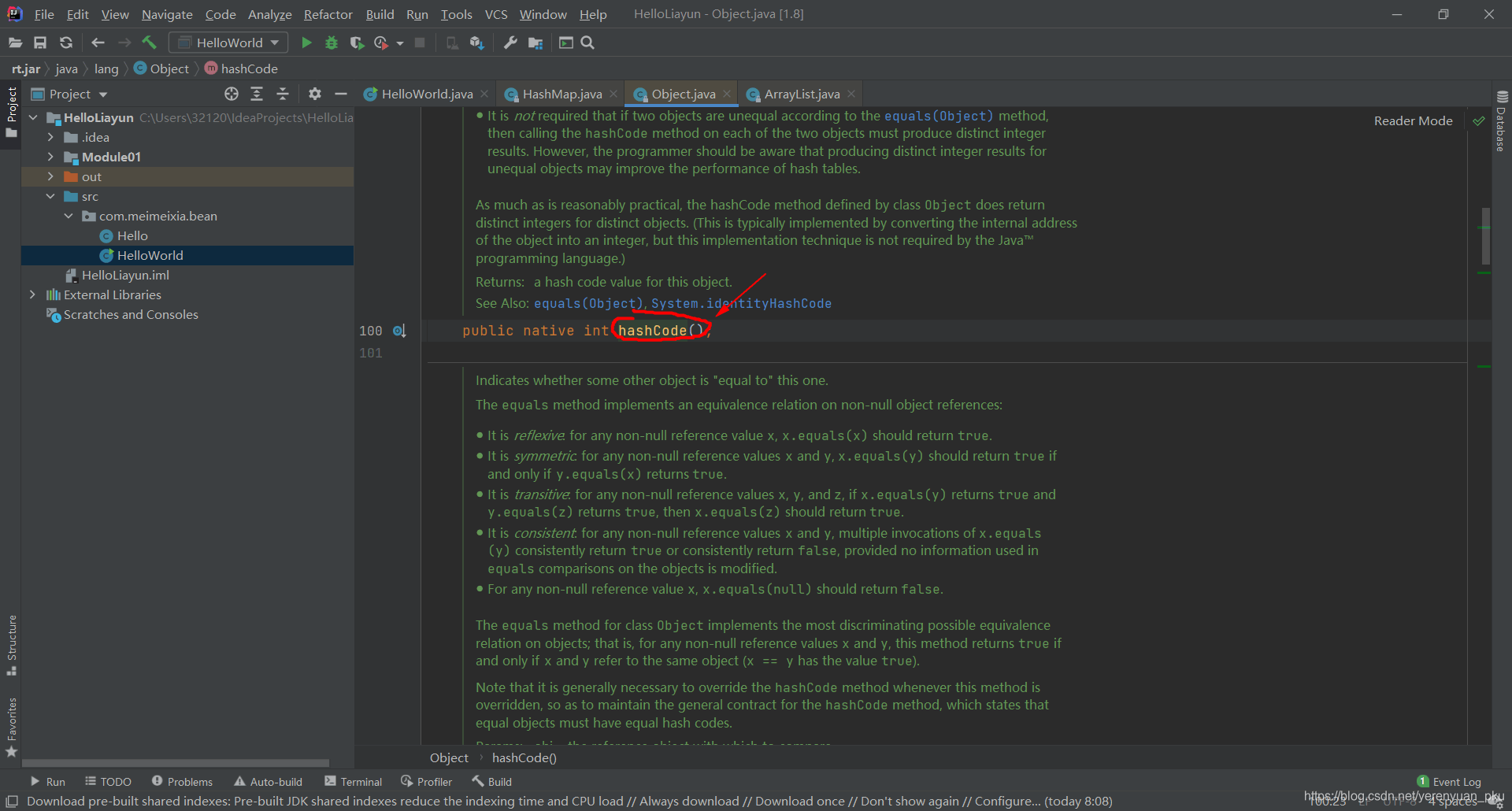Toggle tool window bars corner icon
The image size is (1512, 811).
(11, 801)
